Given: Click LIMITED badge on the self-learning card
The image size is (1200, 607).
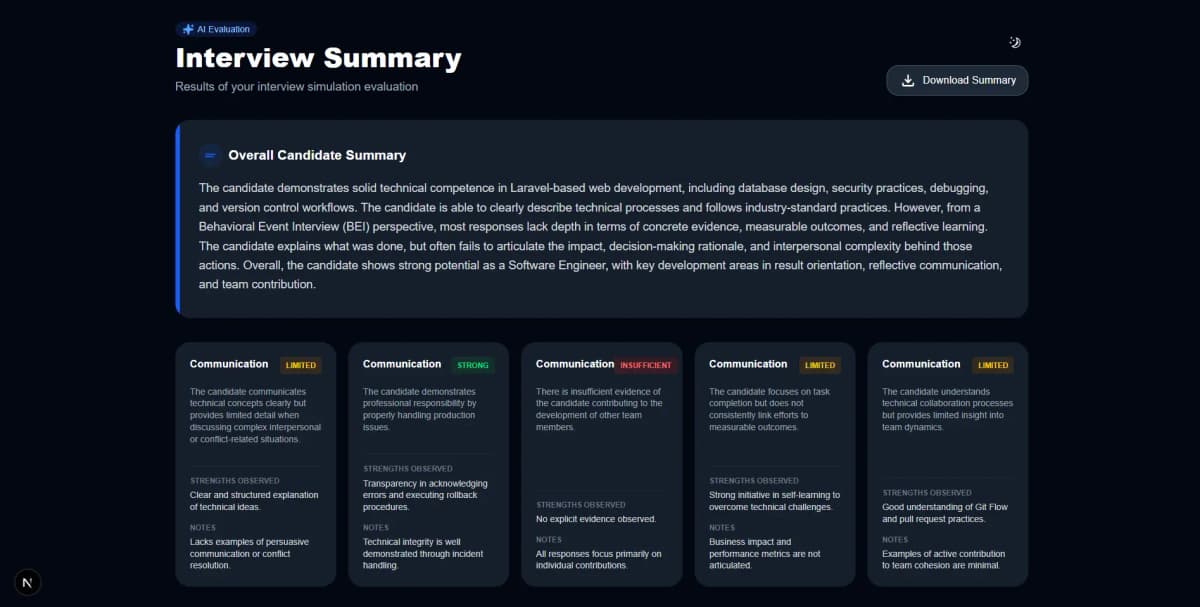Looking at the screenshot, I should (820, 365).
